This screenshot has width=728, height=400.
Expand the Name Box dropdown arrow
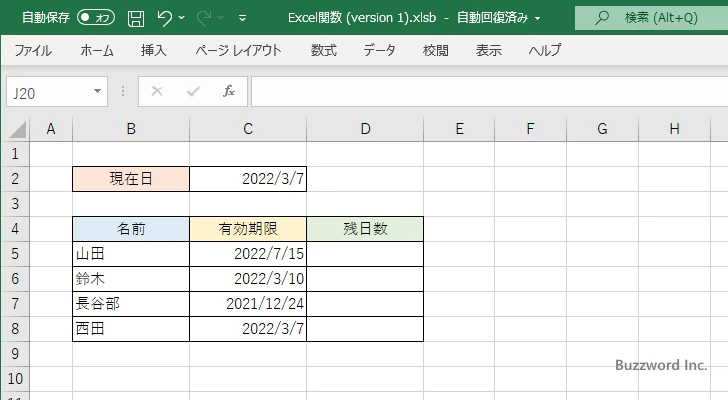[97, 91]
